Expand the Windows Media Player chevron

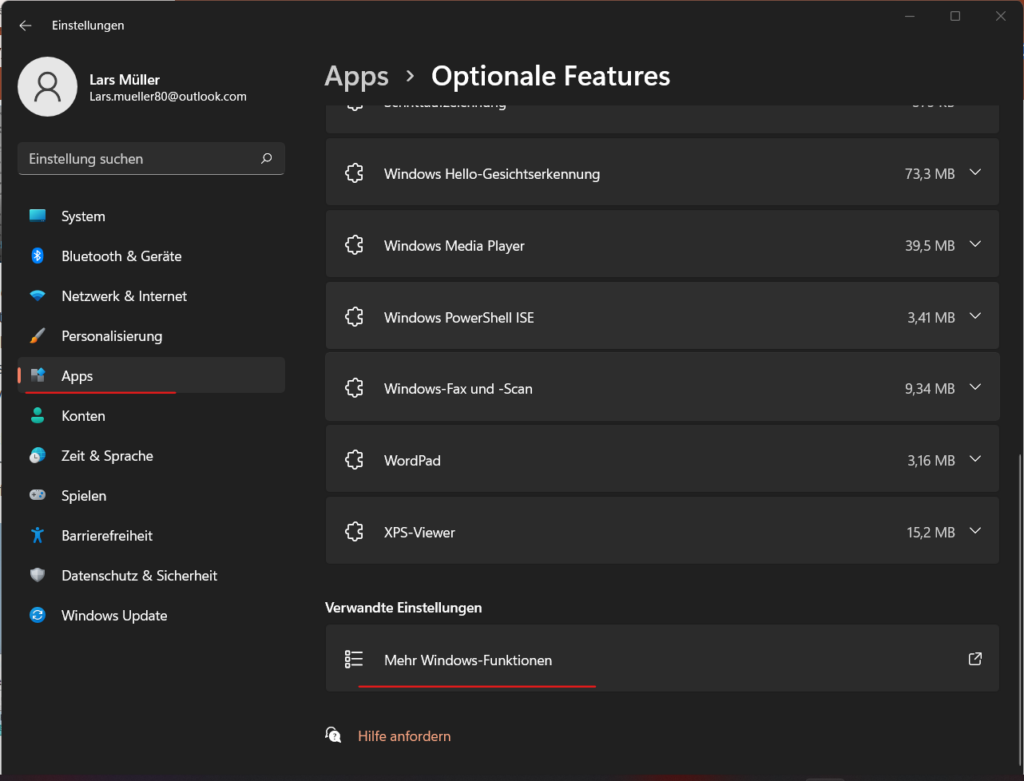click(x=975, y=244)
